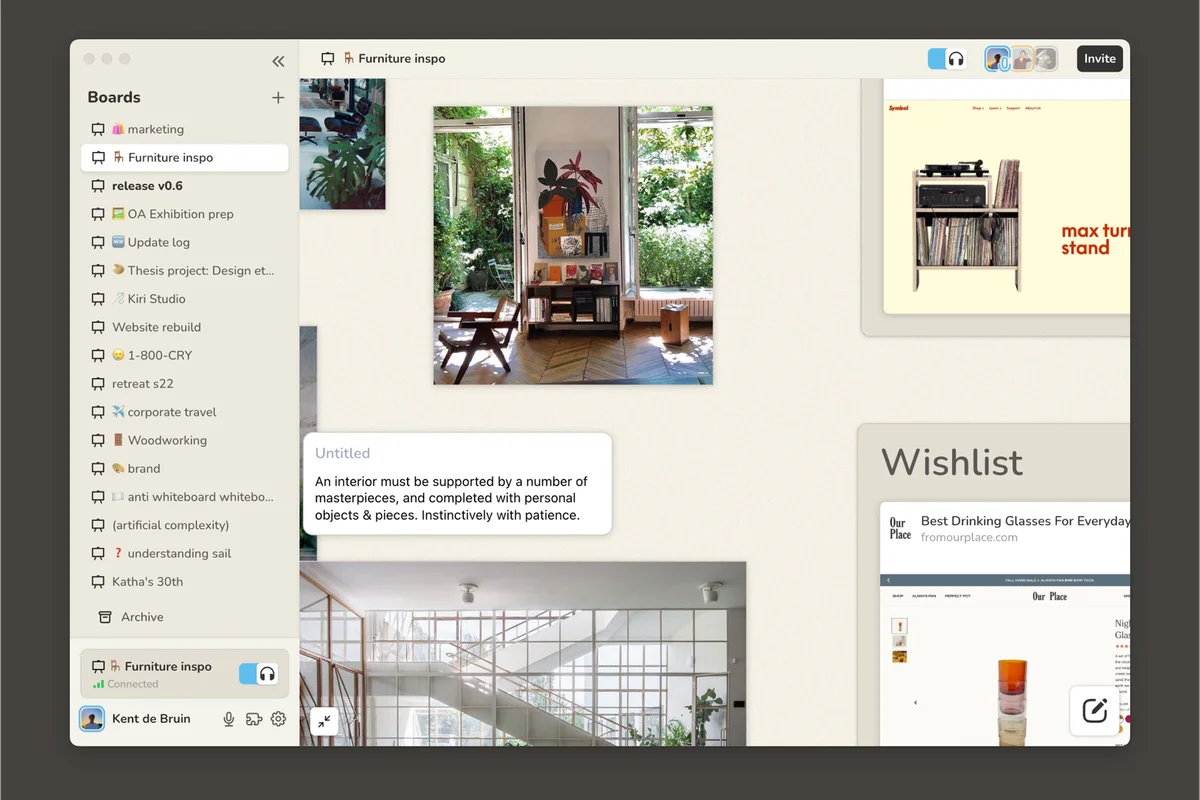
Task: Exit fullscreen with the shrink arrows icon
Action: tap(324, 720)
